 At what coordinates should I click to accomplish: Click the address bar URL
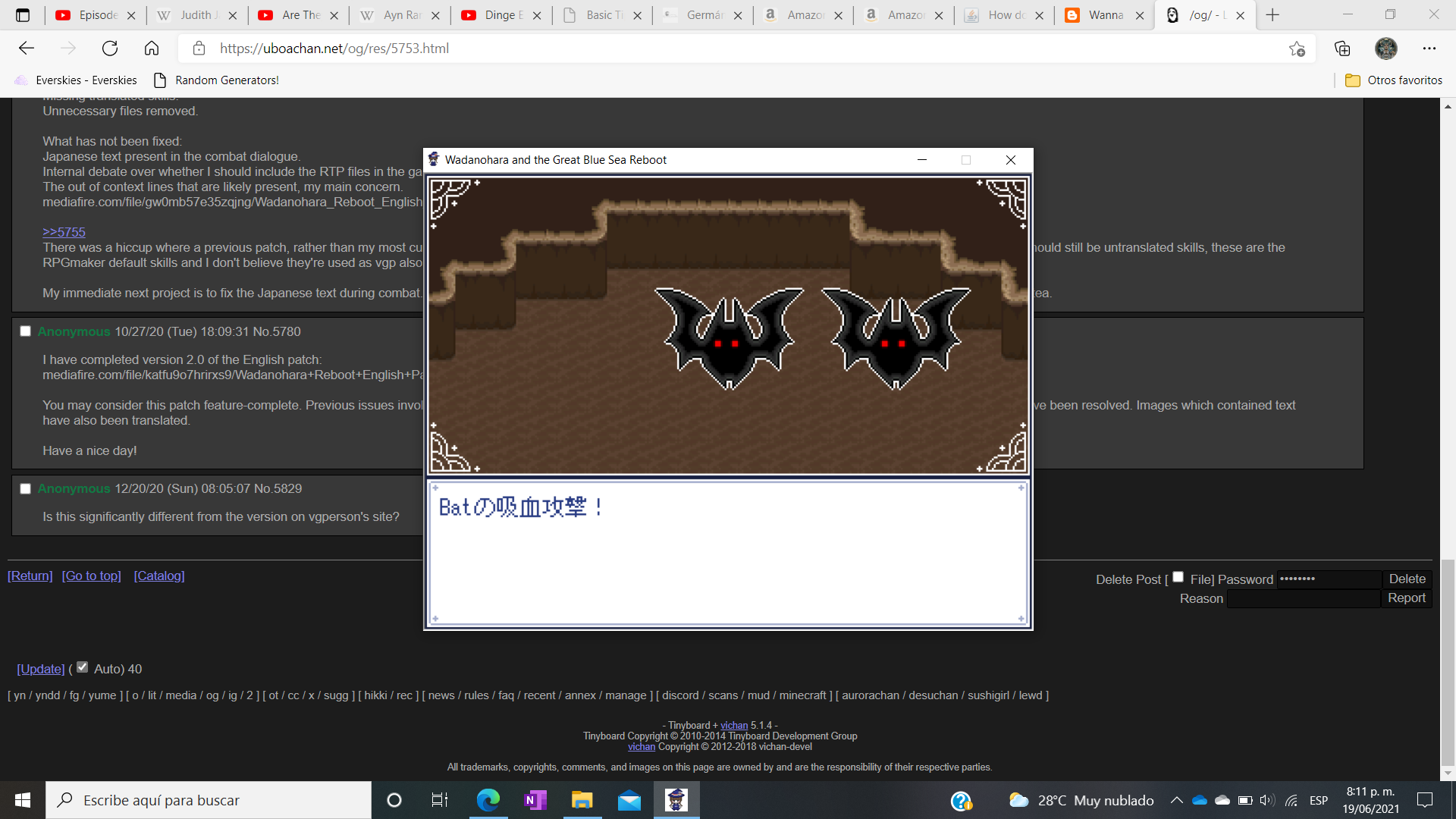(x=334, y=49)
